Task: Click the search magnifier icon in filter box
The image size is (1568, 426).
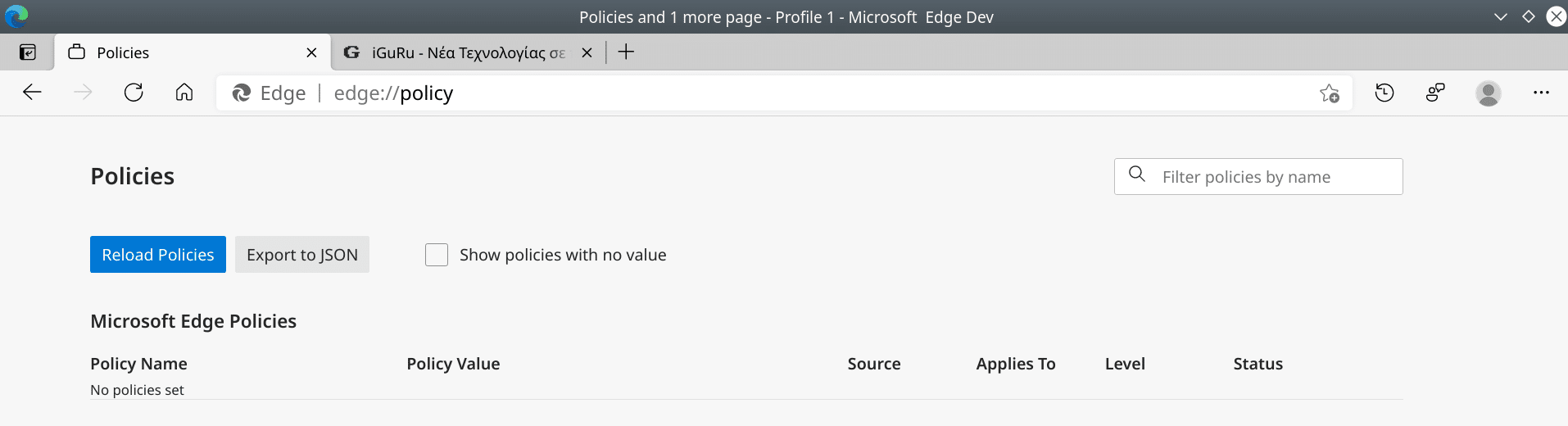Action: coord(1137,174)
